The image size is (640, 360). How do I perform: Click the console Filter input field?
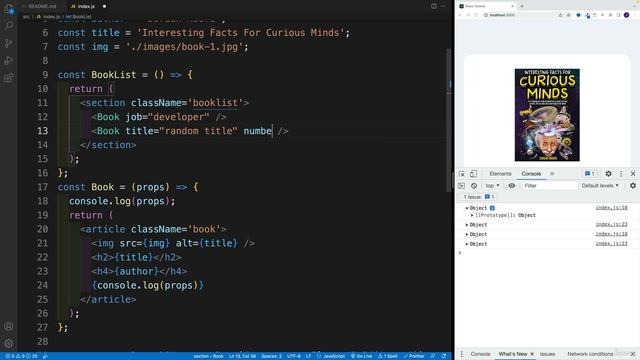(549, 186)
